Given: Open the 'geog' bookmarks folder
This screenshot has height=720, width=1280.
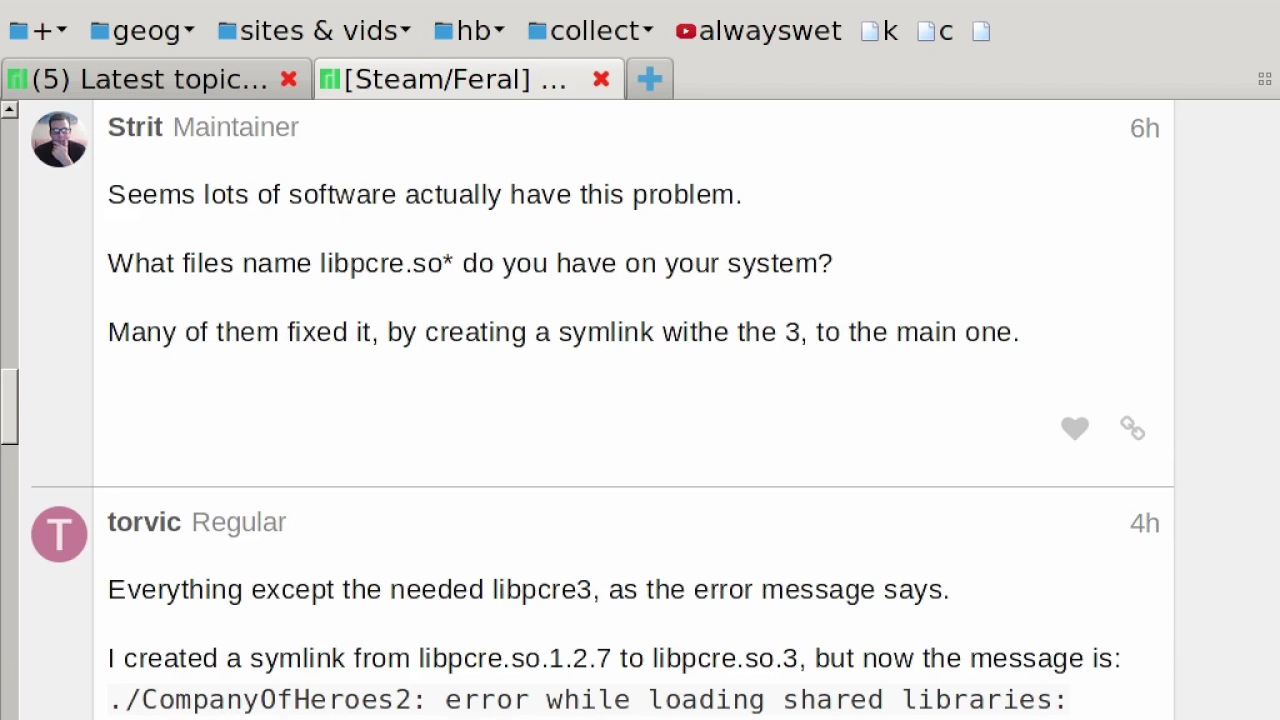Looking at the screenshot, I should (x=142, y=31).
